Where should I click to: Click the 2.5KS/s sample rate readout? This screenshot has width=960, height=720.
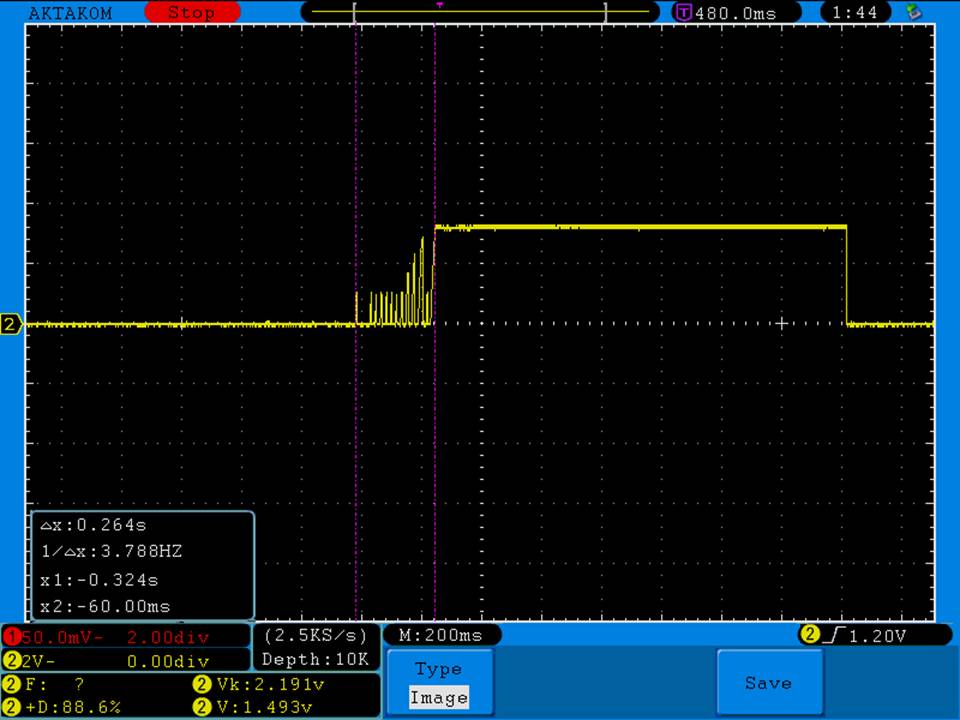coord(316,635)
